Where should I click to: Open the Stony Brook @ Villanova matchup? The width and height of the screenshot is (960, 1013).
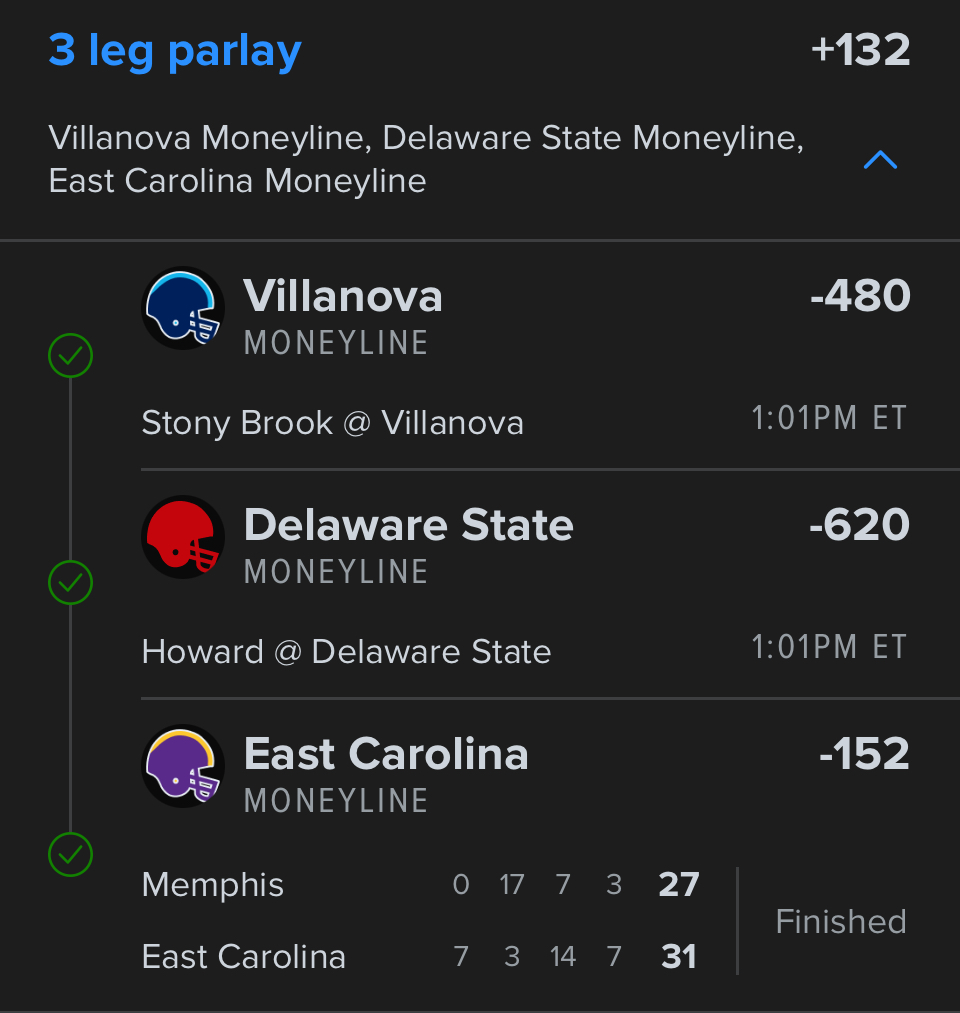click(332, 423)
